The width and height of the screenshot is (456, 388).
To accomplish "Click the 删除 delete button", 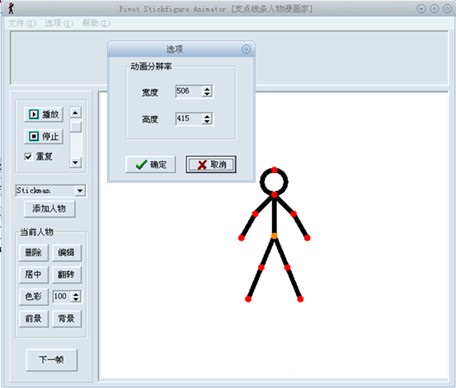I will tap(34, 252).
